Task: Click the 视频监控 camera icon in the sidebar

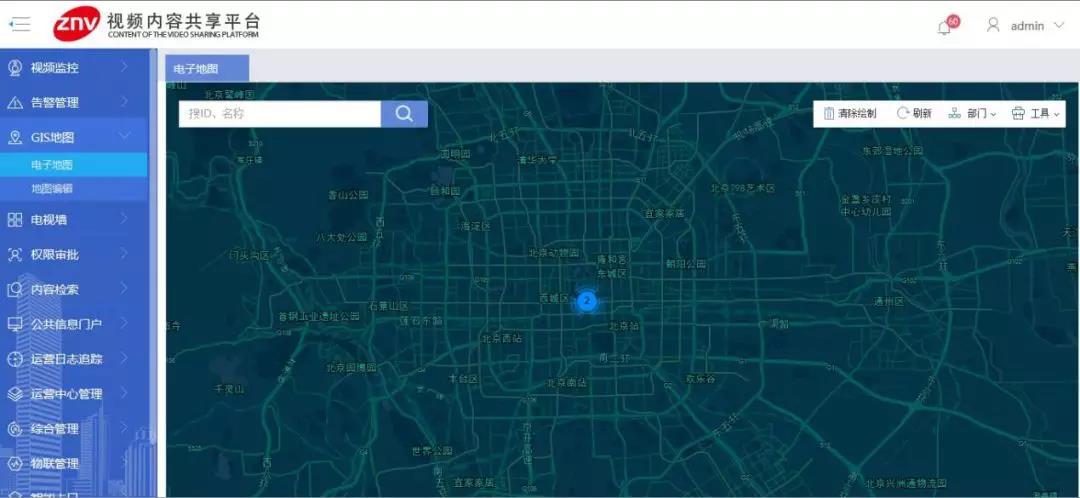Action: (15, 68)
